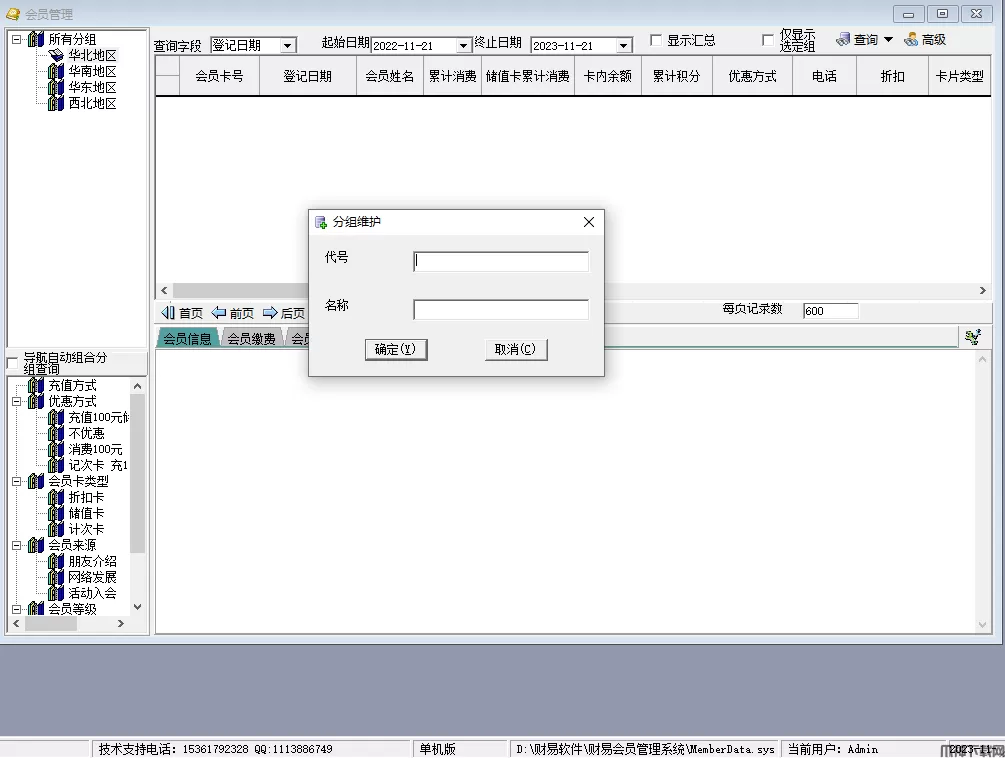Click the 卡片类型 column header
Screen dimensions: 1005x758
[959, 76]
